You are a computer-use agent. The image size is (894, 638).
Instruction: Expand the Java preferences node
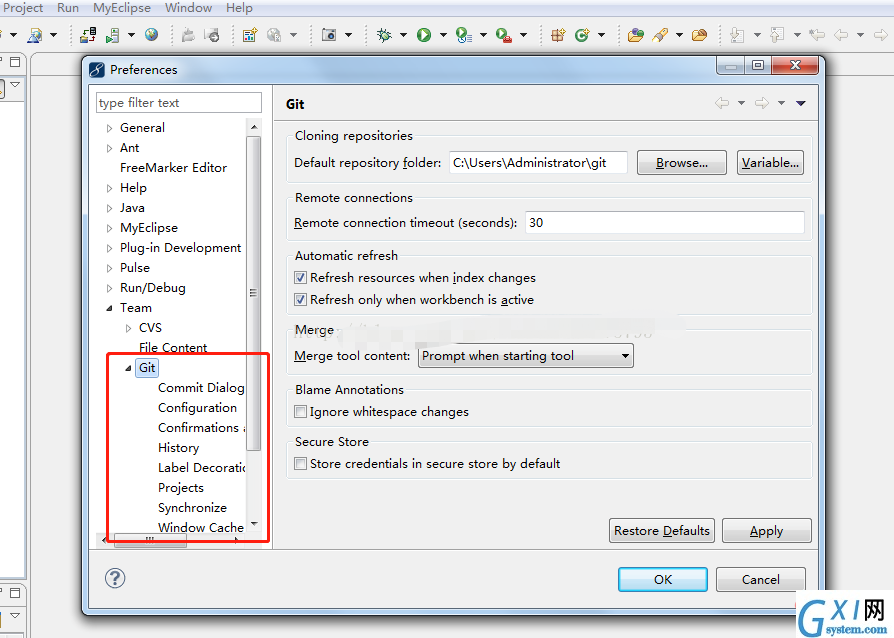tap(109, 208)
